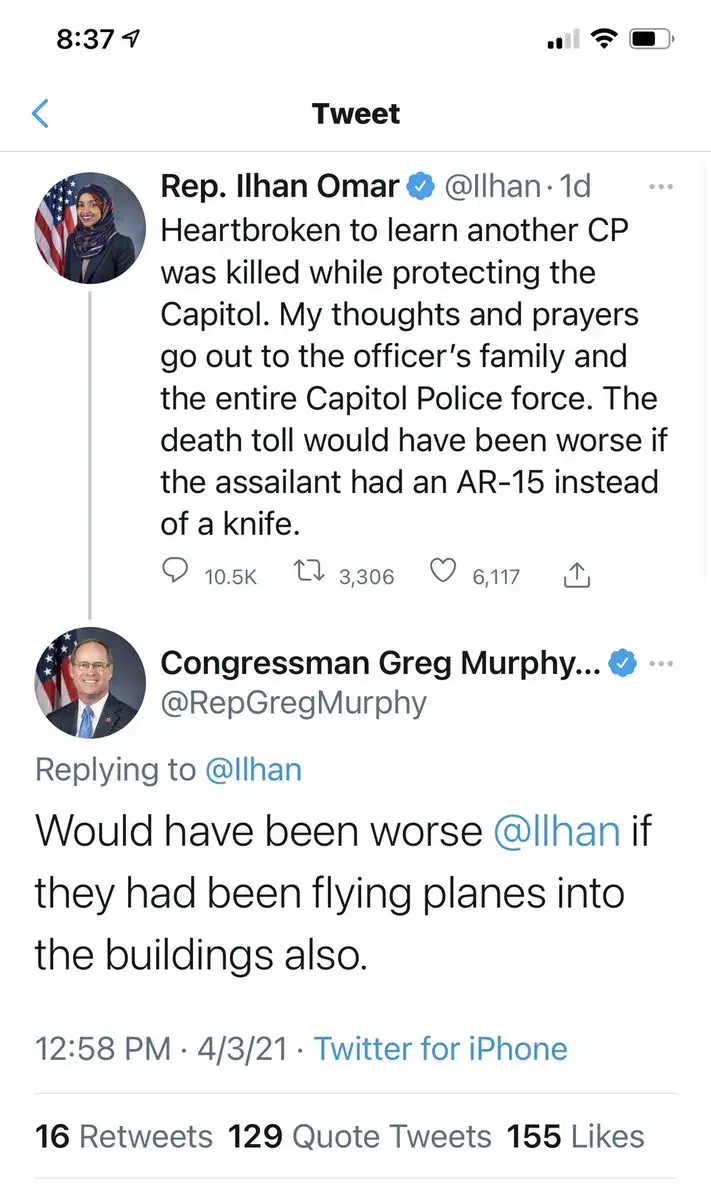Tap the share icon under Omar's tweet
Image resolution: width=711 pixels, height=1199 pixels.
(579, 574)
